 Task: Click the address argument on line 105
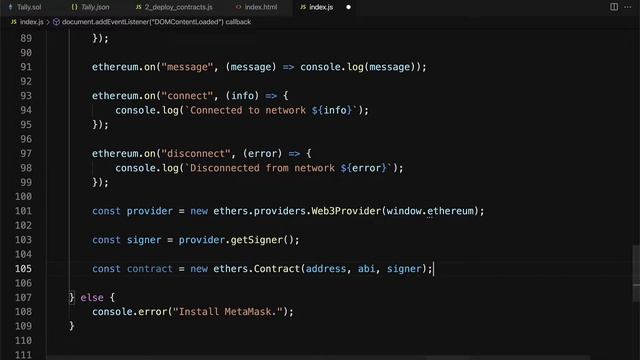coord(326,269)
